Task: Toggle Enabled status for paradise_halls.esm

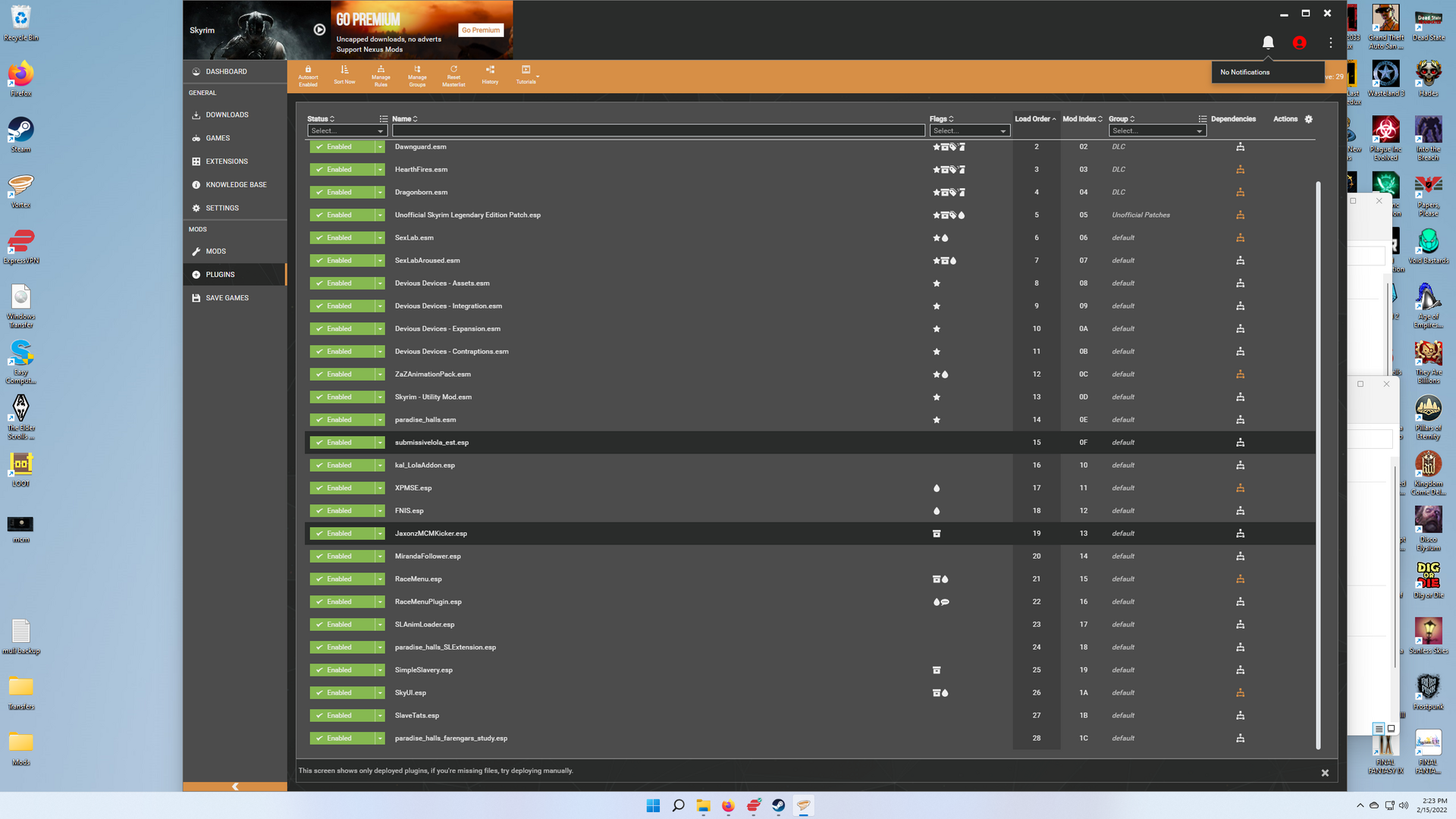Action: (343, 419)
